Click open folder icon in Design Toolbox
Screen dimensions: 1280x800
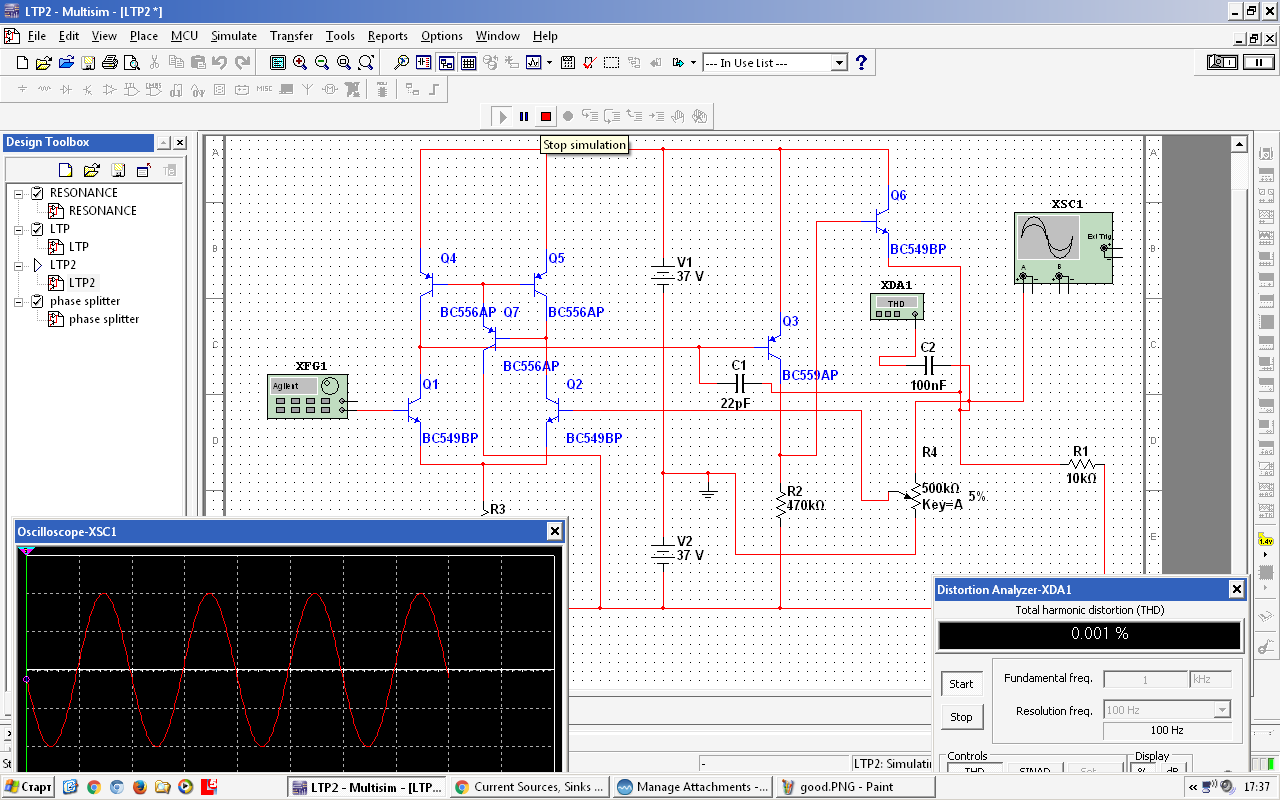[x=91, y=170]
